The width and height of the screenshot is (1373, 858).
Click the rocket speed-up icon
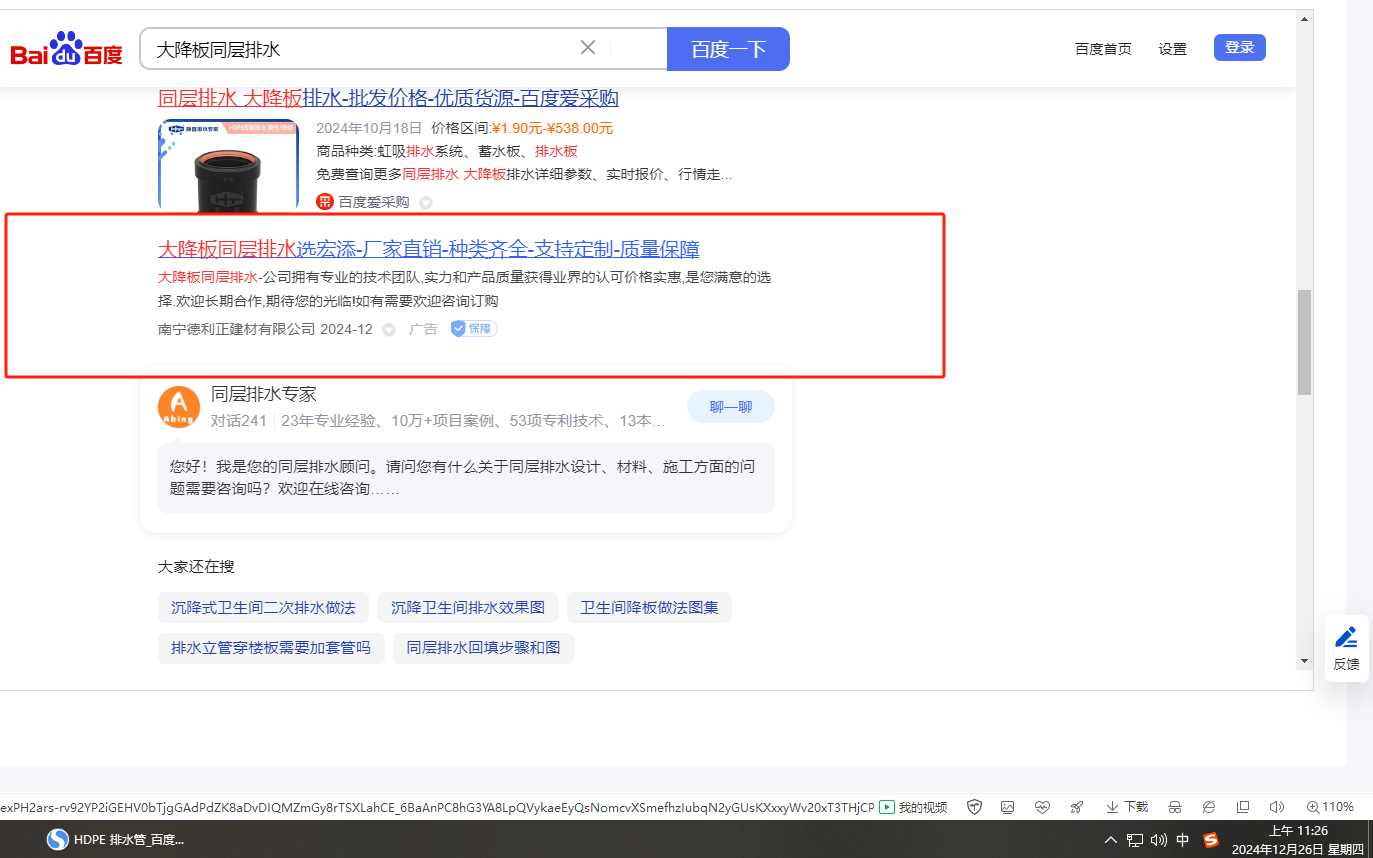click(1076, 807)
